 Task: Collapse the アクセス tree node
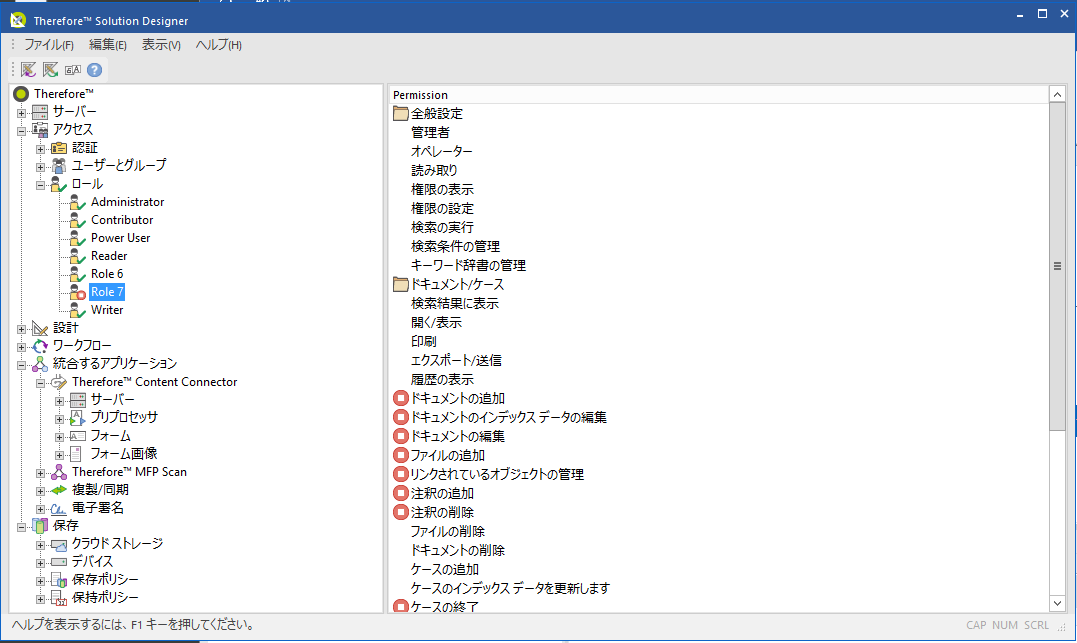(21, 130)
